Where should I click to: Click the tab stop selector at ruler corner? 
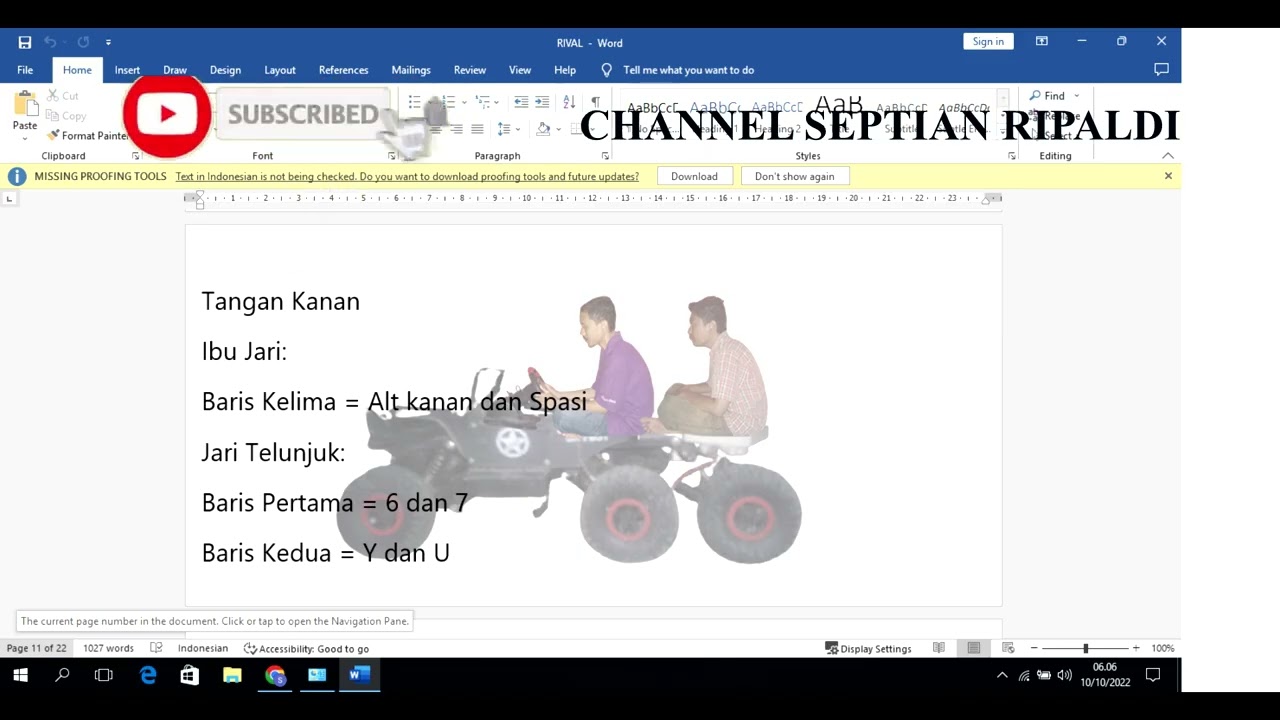(x=9, y=198)
